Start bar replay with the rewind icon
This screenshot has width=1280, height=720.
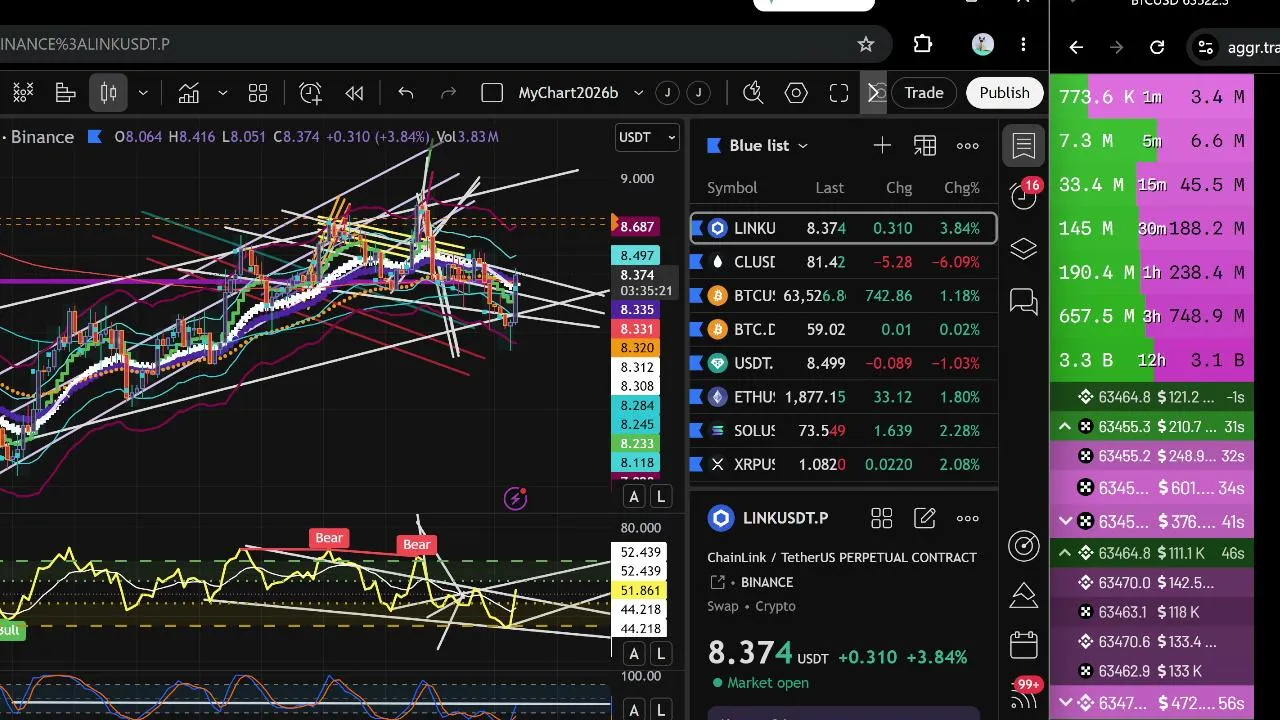[x=354, y=93]
